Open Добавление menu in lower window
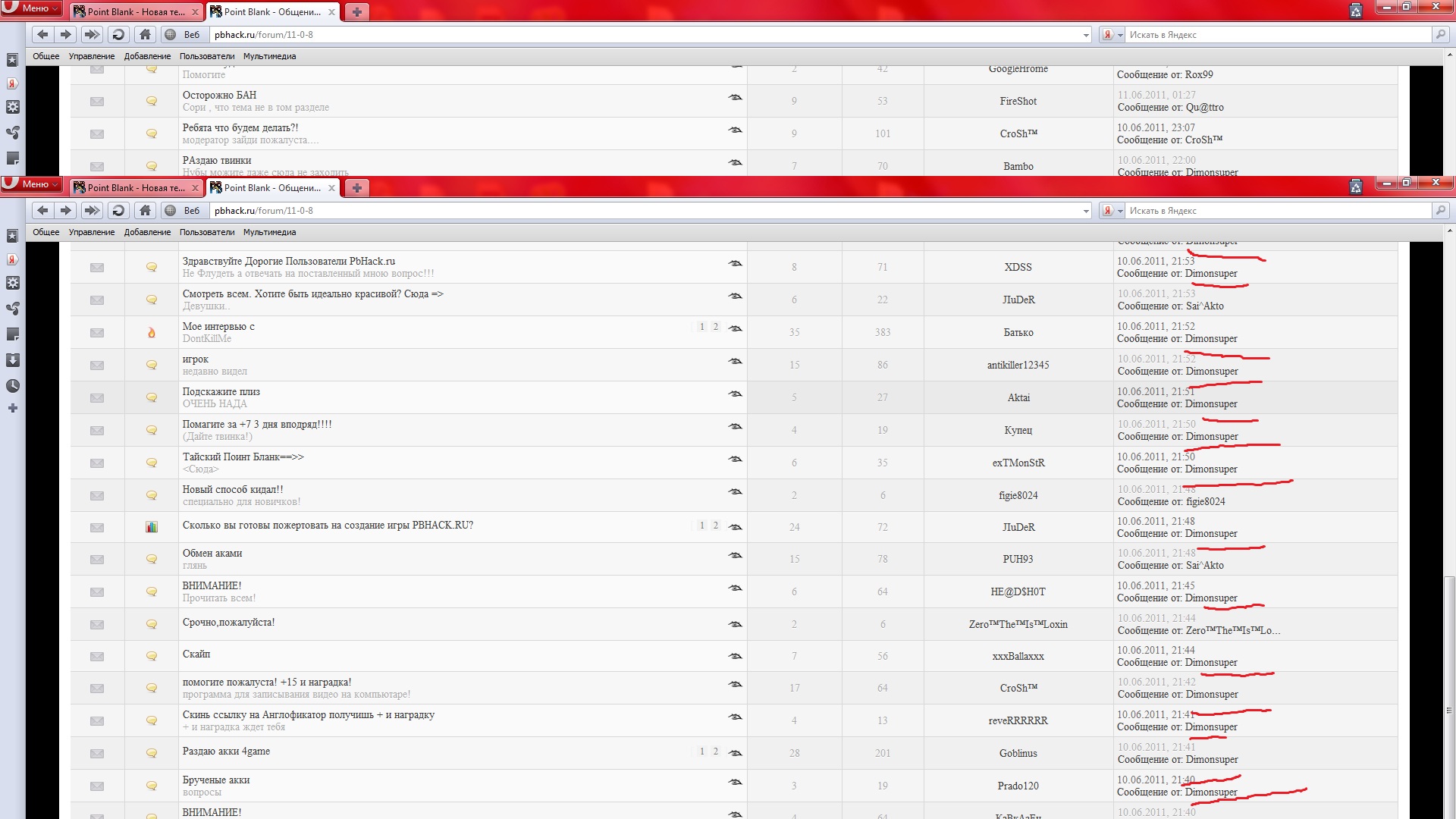 click(147, 232)
